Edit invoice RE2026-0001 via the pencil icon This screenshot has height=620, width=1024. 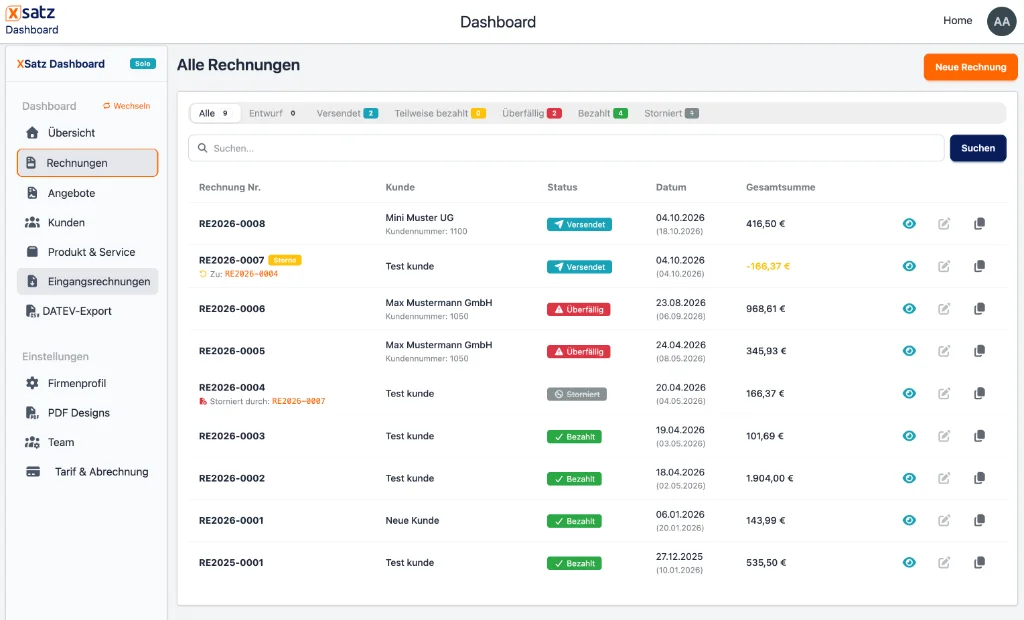tap(944, 521)
